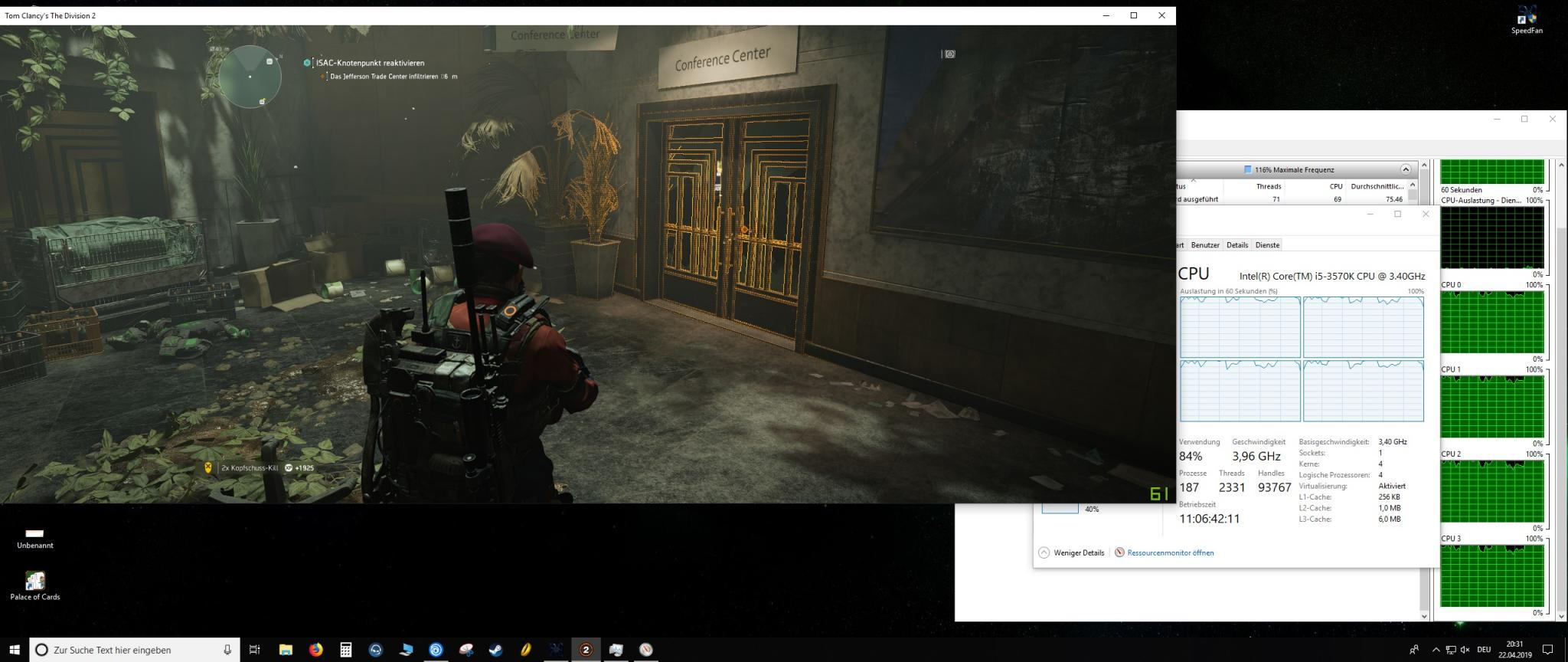Click the CPU-Auslastung Dienste graph
Screen dimensions: 1568x662
[1492, 237]
